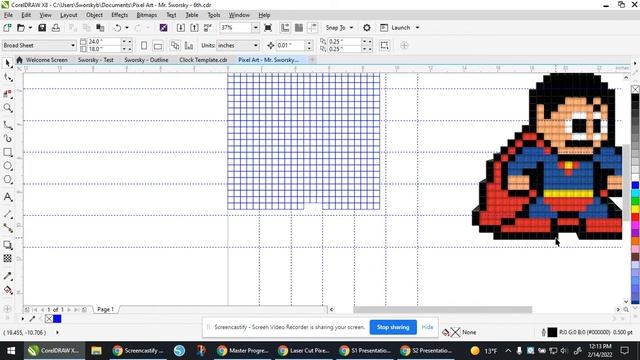Select the Crop tool
This screenshot has height=360, width=640.
(8, 93)
